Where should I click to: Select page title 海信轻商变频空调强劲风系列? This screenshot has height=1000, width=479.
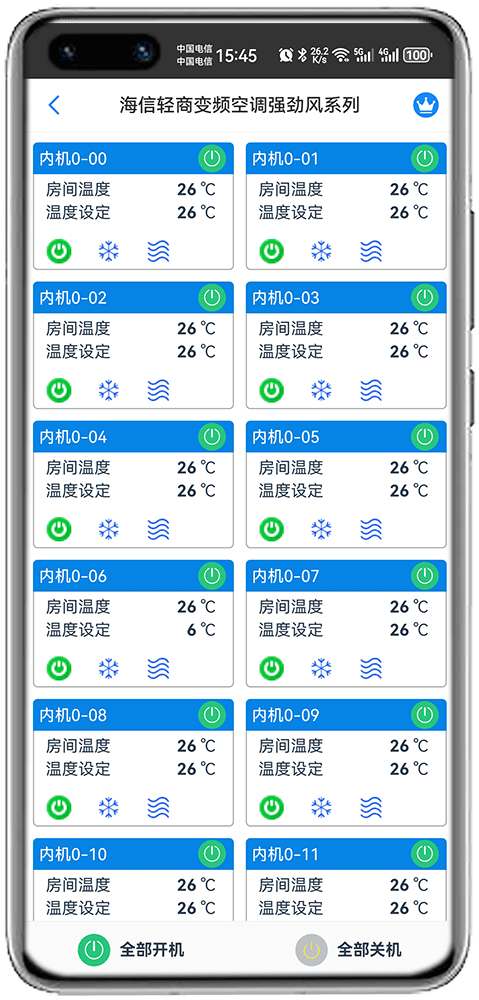click(239, 105)
